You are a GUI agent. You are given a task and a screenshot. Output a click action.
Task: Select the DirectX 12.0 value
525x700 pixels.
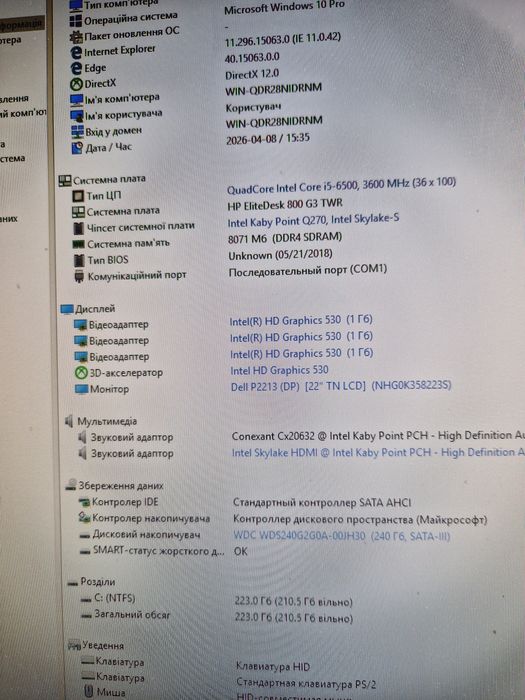coord(252,74)
